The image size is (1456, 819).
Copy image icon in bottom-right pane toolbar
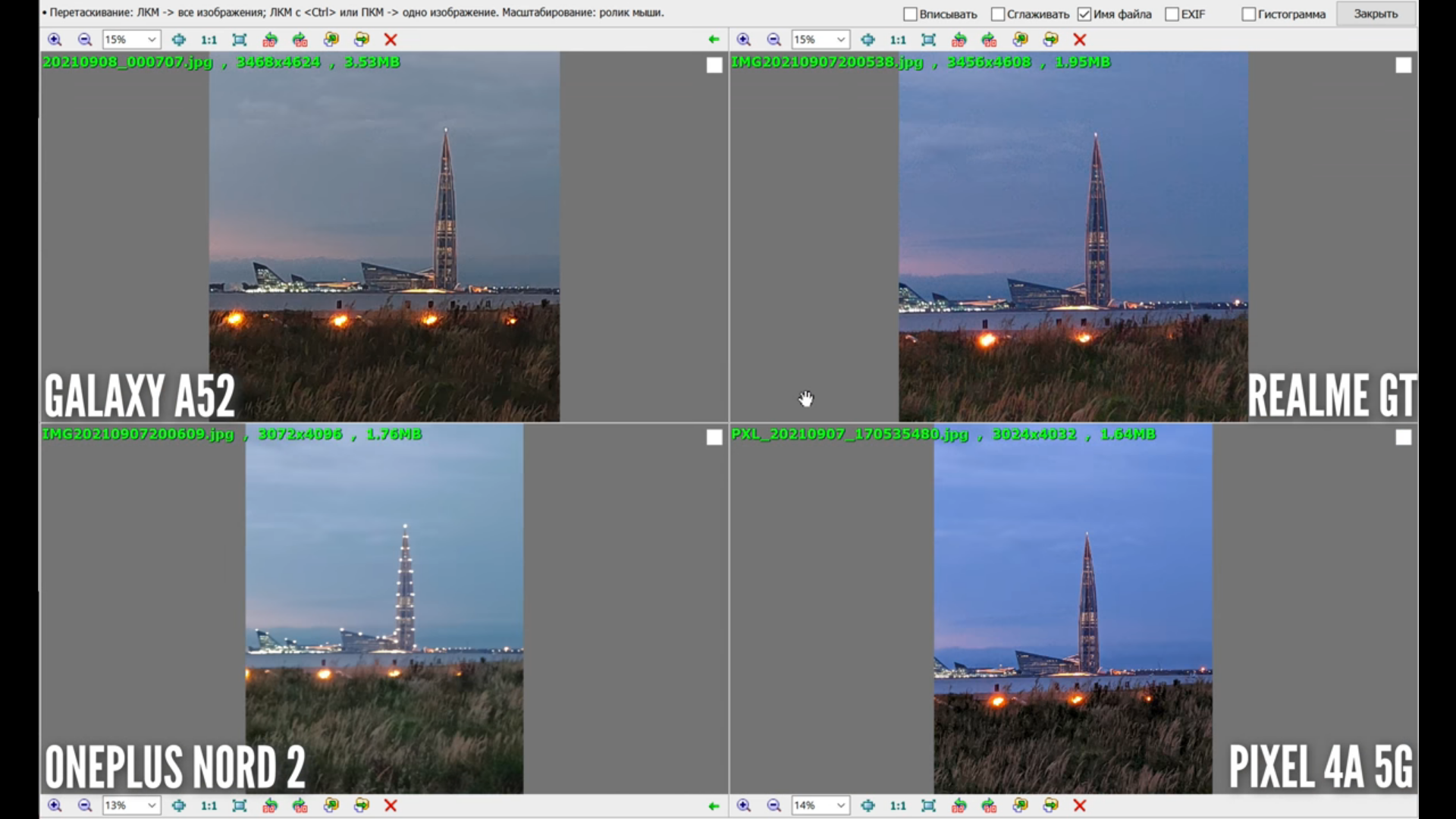pyautogui.click(x=1020, y=805)
